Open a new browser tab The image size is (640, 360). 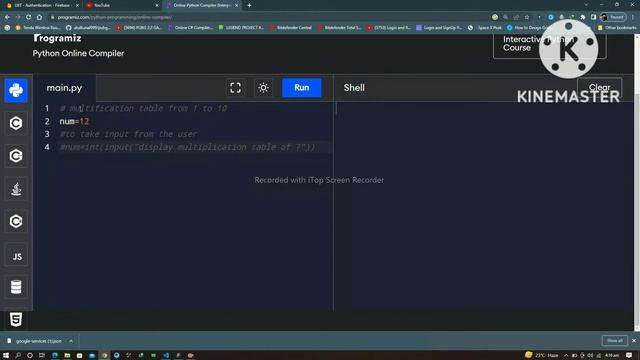249,5
